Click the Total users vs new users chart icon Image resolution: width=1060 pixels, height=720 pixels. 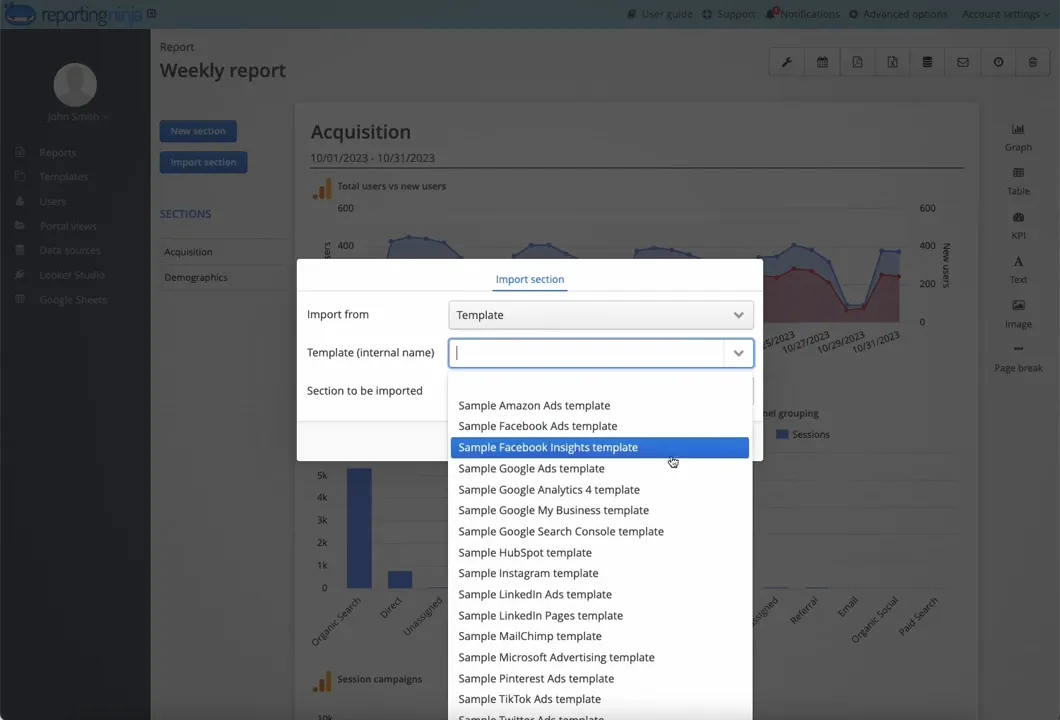322,188
